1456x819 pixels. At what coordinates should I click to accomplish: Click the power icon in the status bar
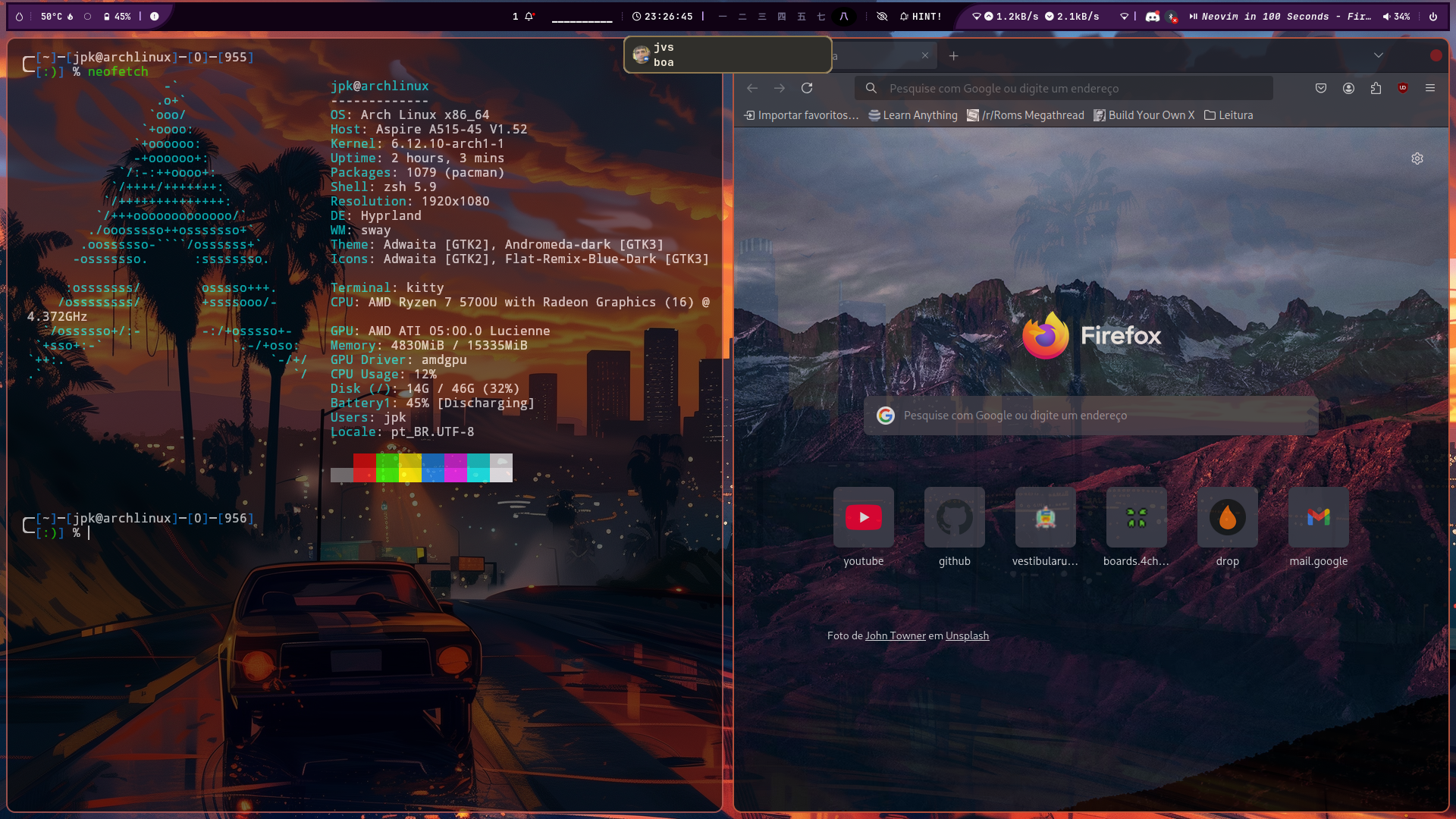1437,16
